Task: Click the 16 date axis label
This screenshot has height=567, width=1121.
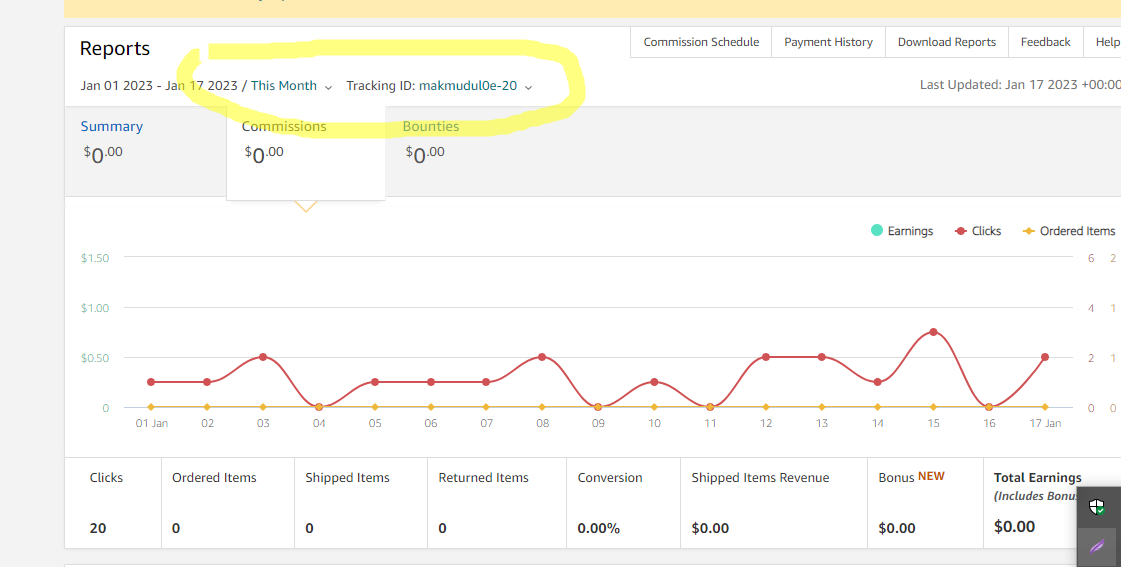Action: pyautogui.click(x=989, y=423)
